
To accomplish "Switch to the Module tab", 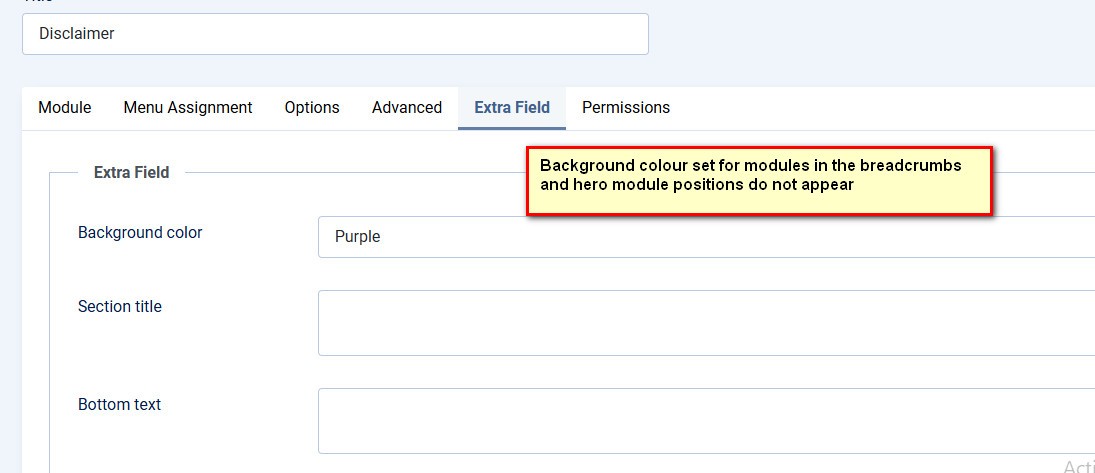I will pos(65,108).
